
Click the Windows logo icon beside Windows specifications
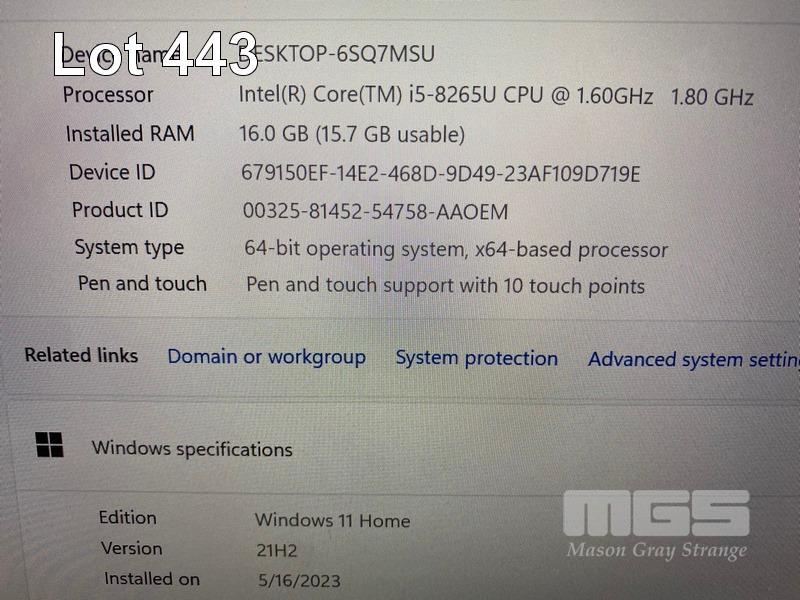pyautogui.click(x=49, y=444)
